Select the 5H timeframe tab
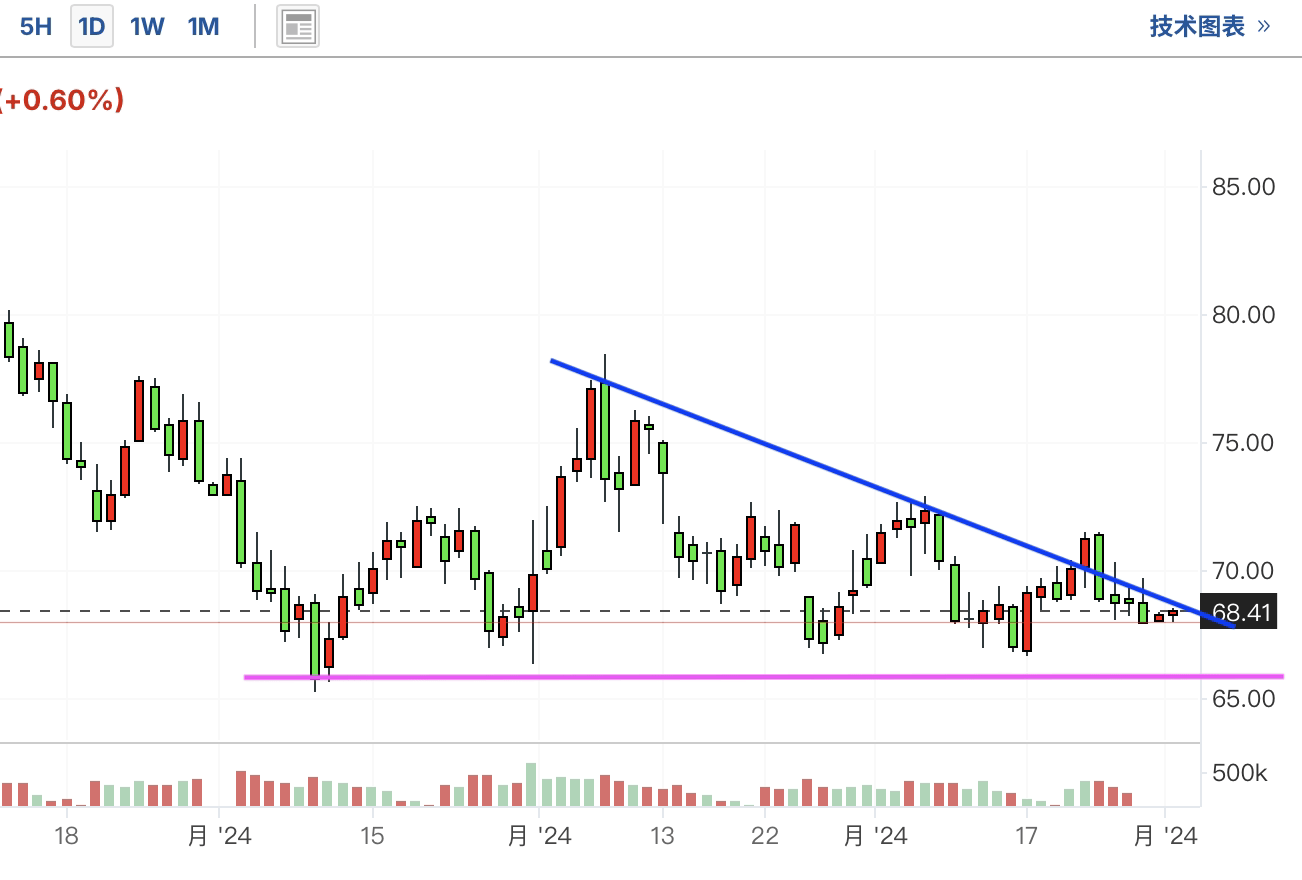Screen dimensions: 1302x880 click(35, 27)
